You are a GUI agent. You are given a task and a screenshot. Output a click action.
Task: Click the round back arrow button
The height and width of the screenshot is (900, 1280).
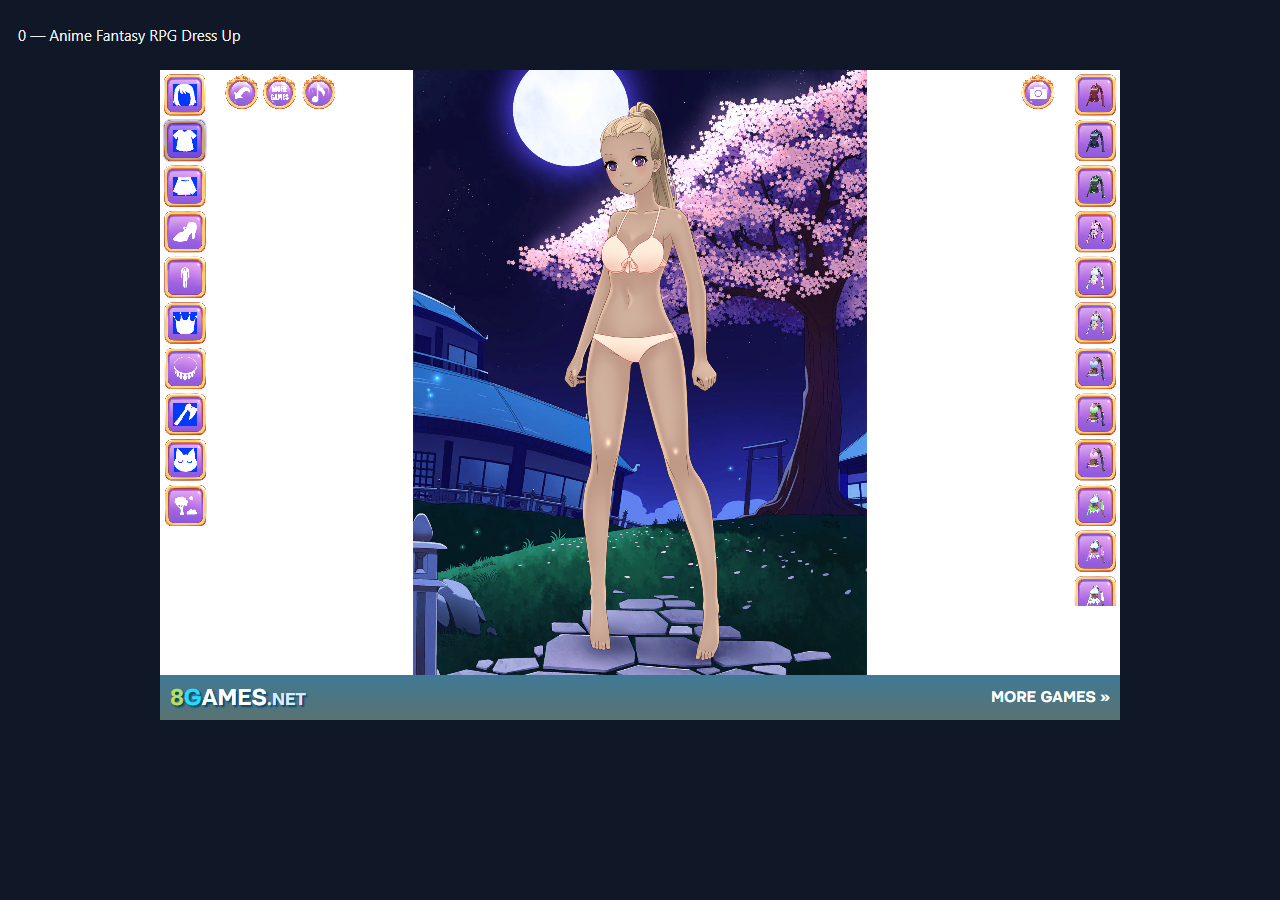point(242,93)
